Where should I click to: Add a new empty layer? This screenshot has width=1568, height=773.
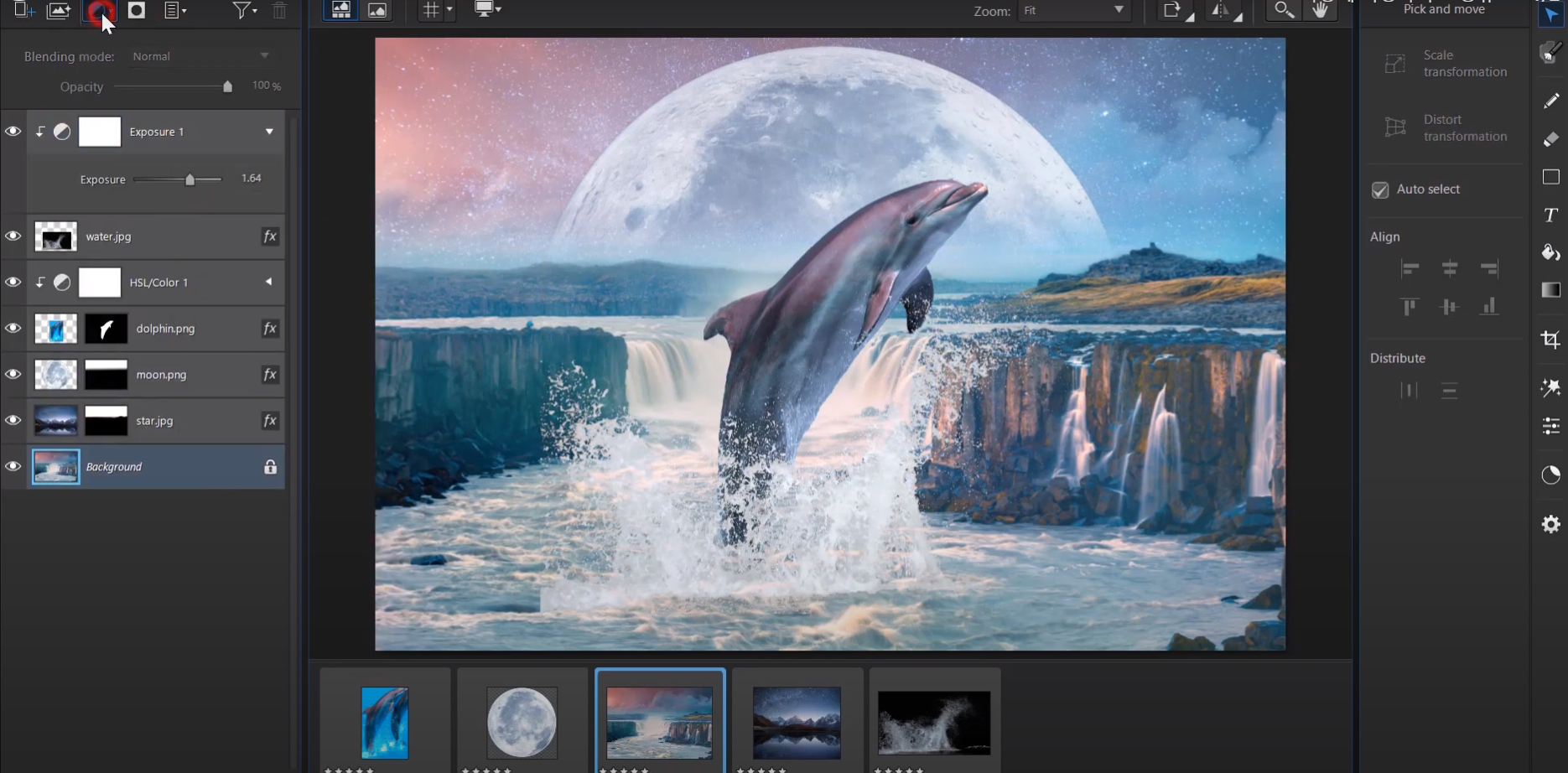click(23, 10)
